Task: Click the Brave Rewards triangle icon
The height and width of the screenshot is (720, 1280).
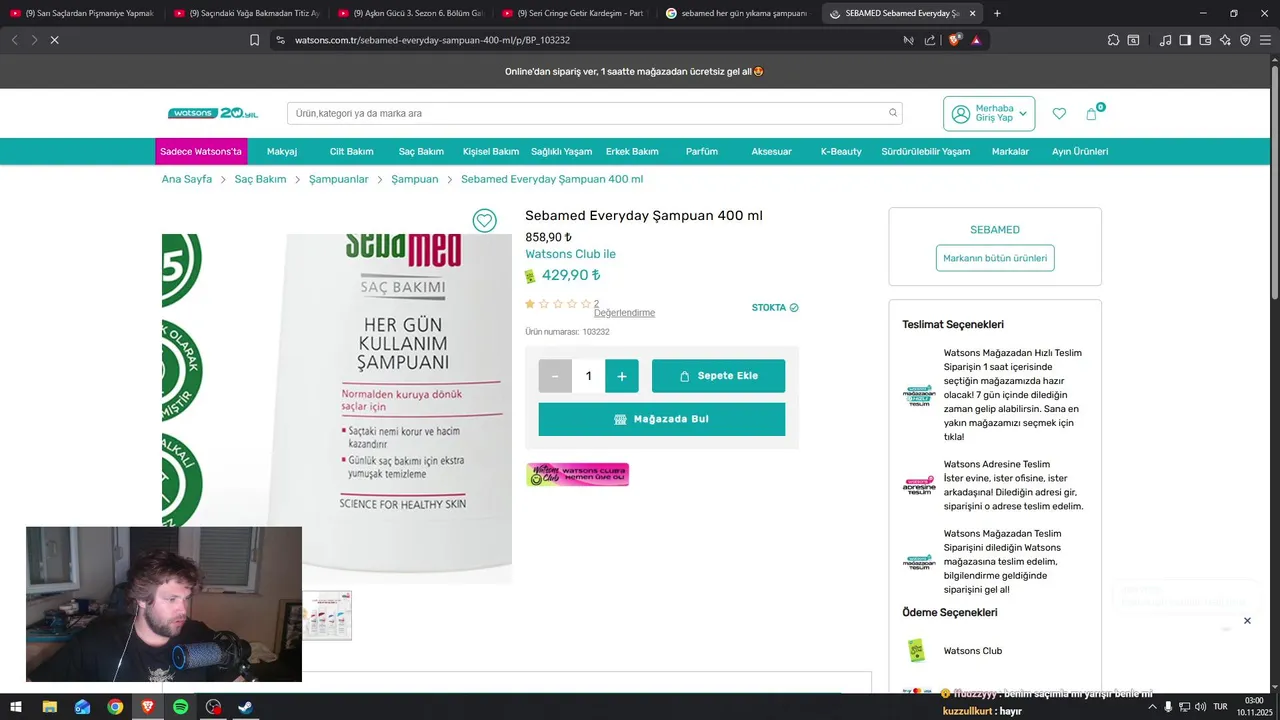Action: pyautogui.click(x=976, y=40)
